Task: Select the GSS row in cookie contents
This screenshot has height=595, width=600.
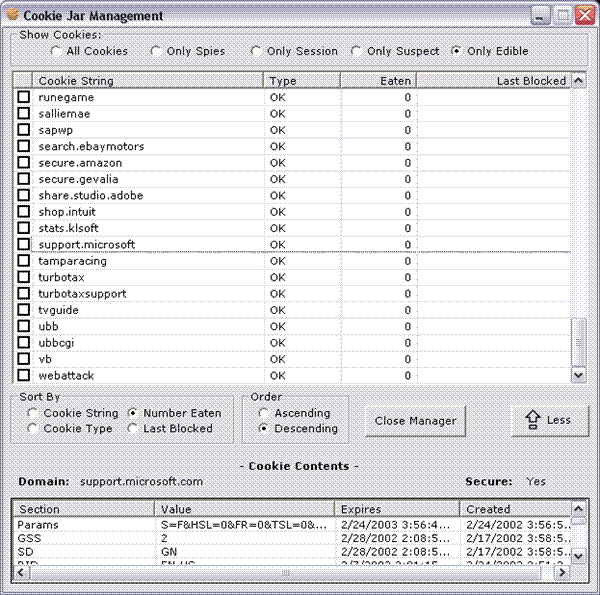Action: [292, 538]
